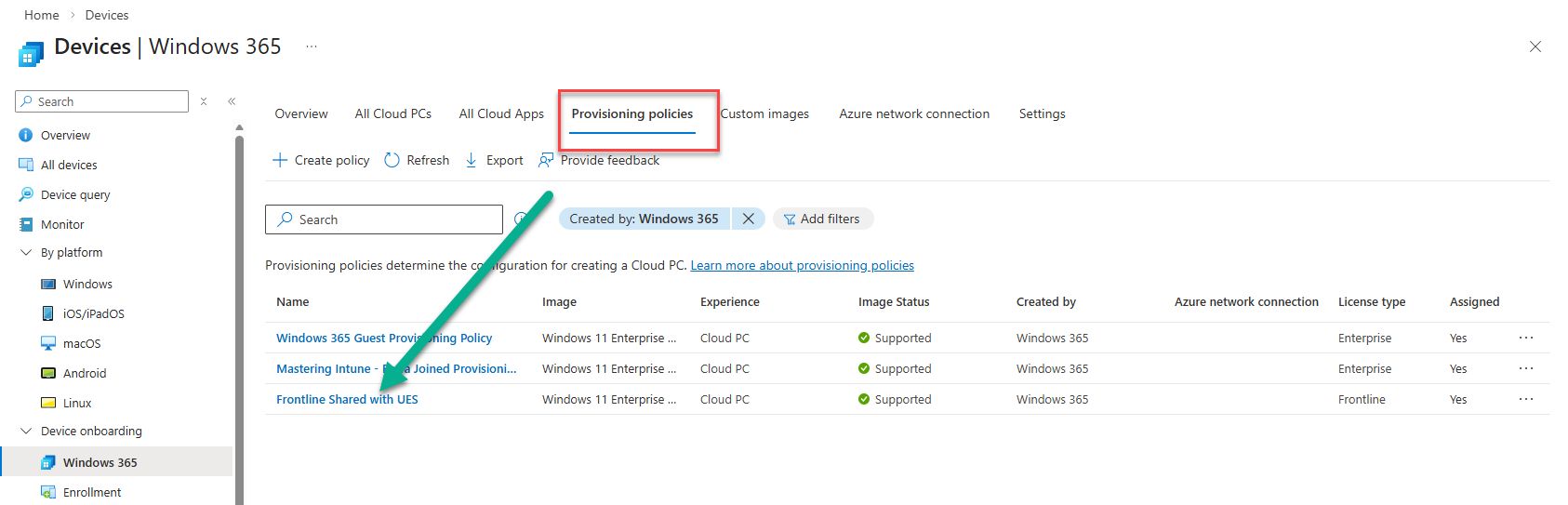Click the Refresh icon in toolbar
This screenshot has width=1568, height=505.
point(392,160)
